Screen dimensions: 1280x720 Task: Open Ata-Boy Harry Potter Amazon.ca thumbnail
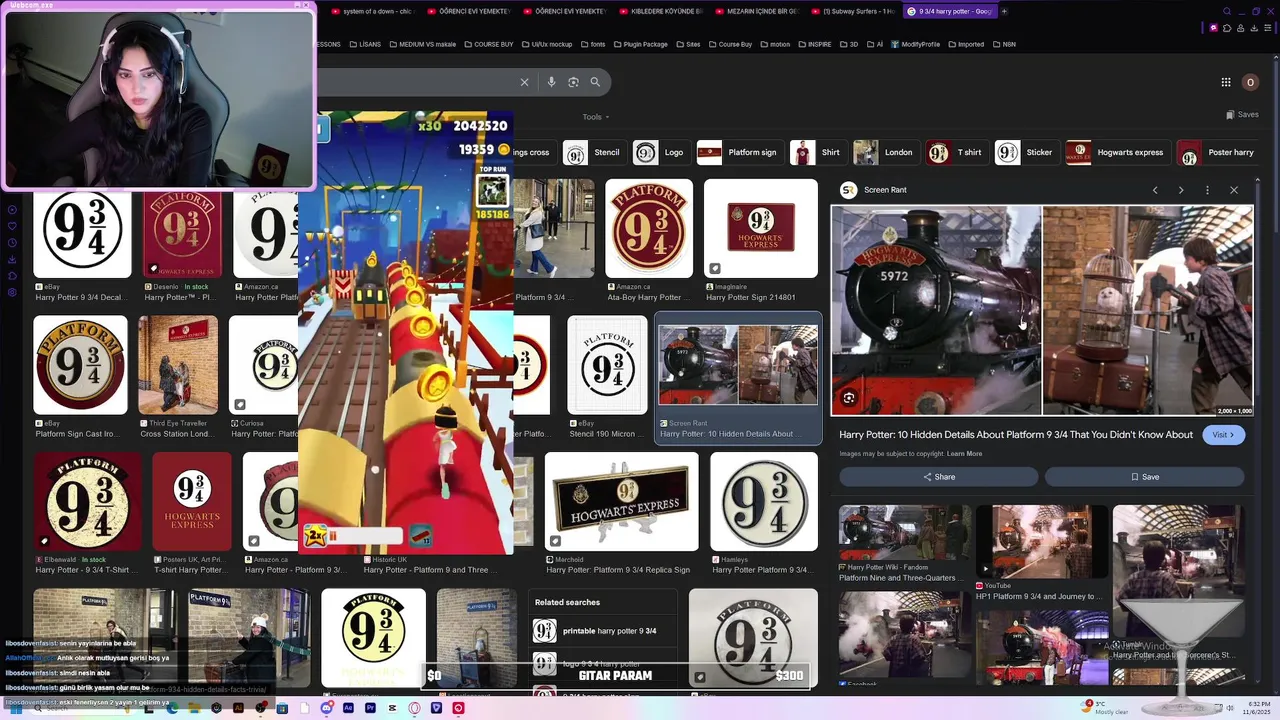[649, 228]
